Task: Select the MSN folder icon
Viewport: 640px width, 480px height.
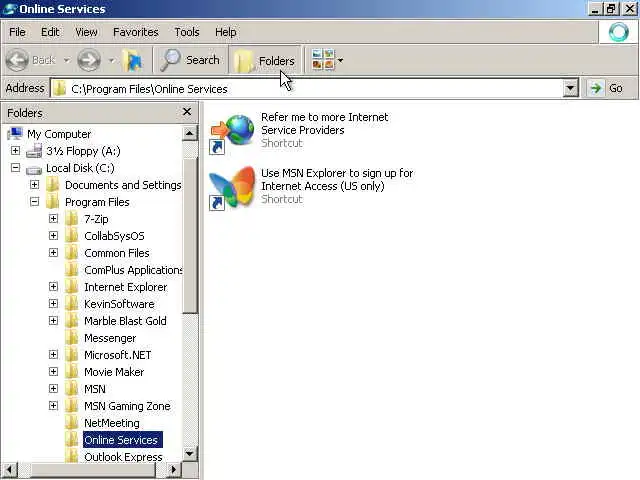Action: [71, 389]
